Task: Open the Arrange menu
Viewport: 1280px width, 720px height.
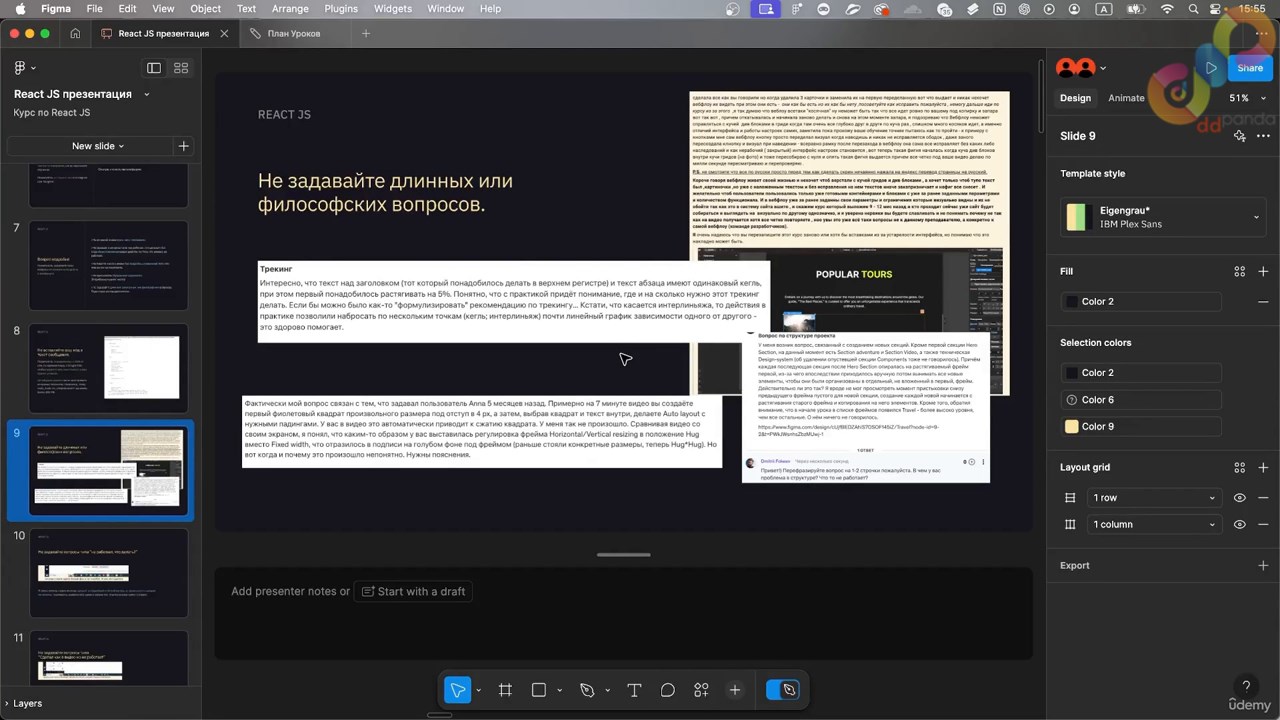Action: (290, 8)
